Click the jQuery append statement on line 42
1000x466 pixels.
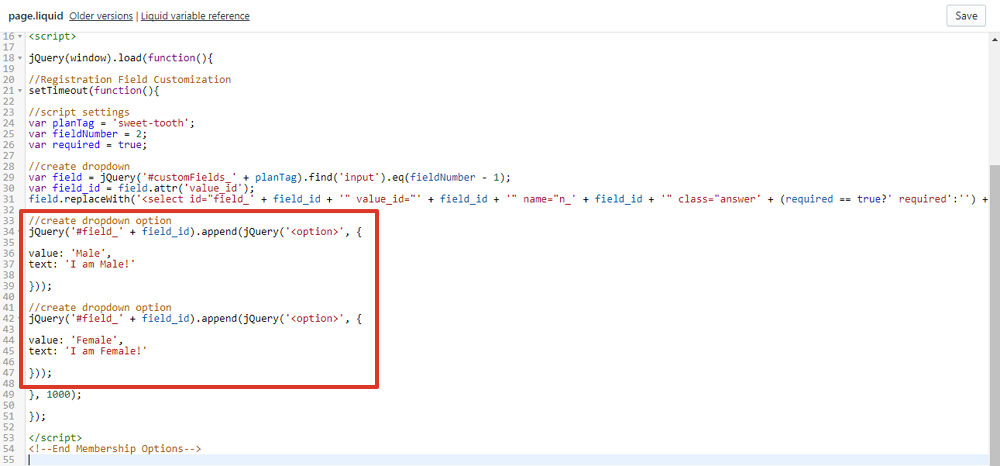tap(195, 318)
